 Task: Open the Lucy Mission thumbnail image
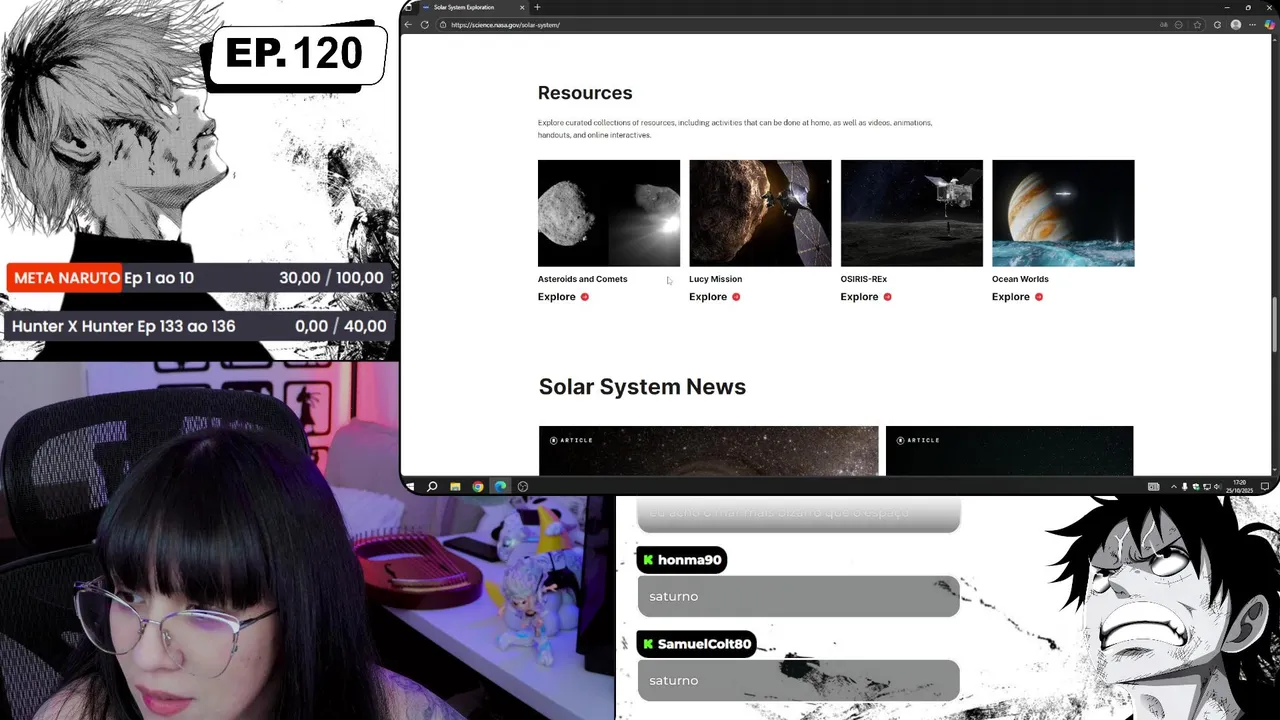point(760,213)
